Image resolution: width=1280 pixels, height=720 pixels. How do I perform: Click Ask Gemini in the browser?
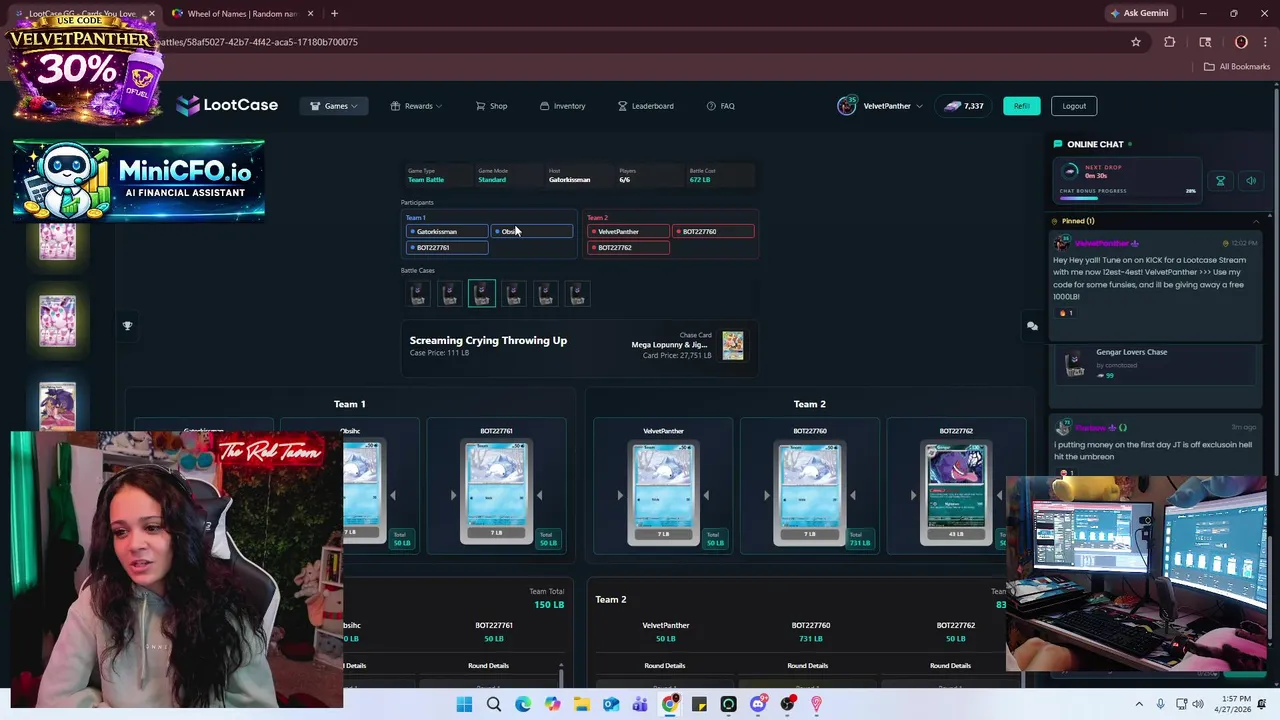coord(1138,14)
